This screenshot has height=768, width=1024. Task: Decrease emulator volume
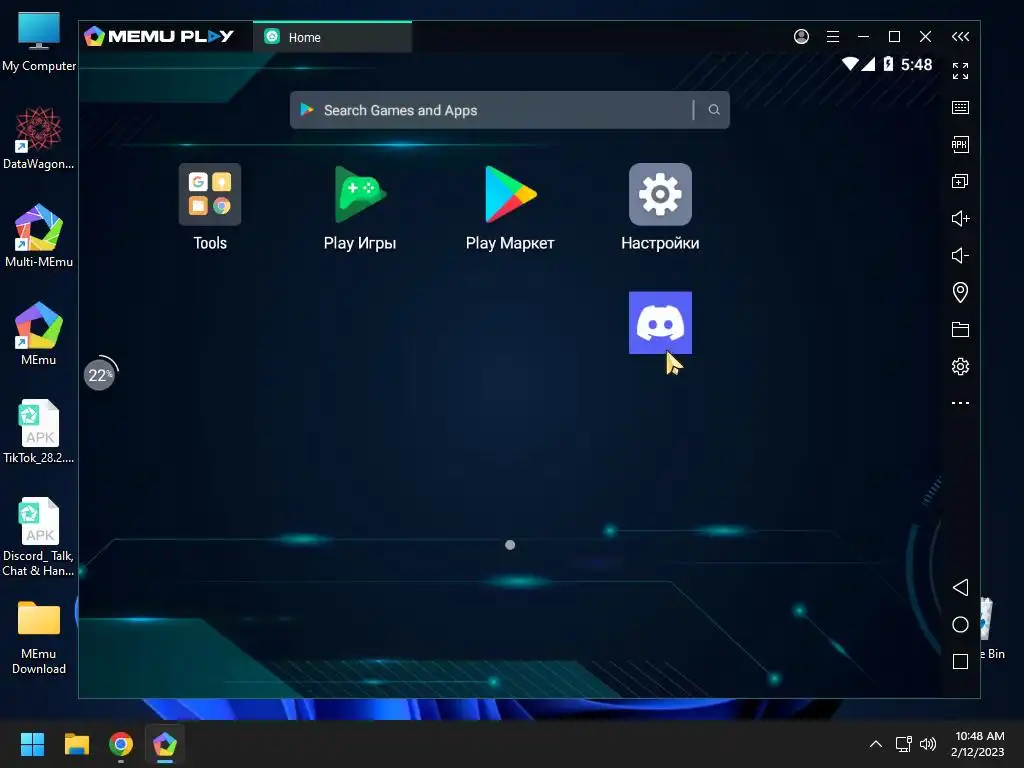tap(960, 255)
